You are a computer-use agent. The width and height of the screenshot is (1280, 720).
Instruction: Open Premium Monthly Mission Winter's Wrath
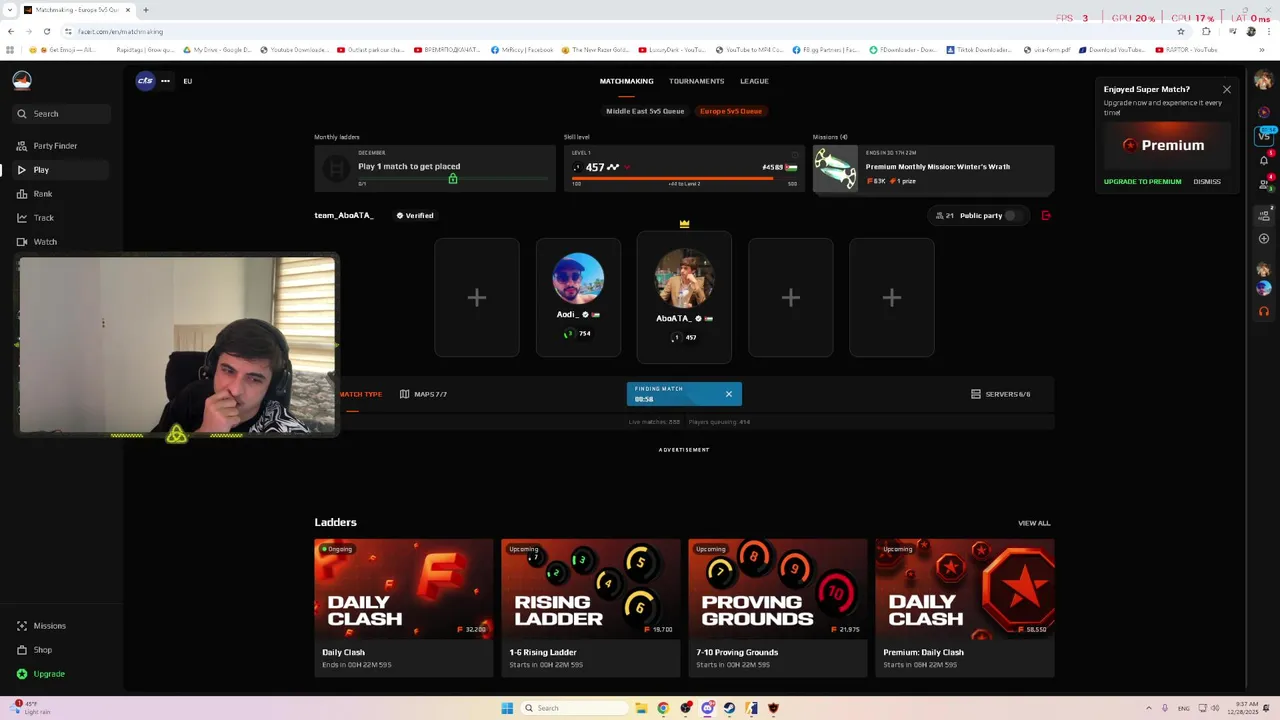coord(933,168)
